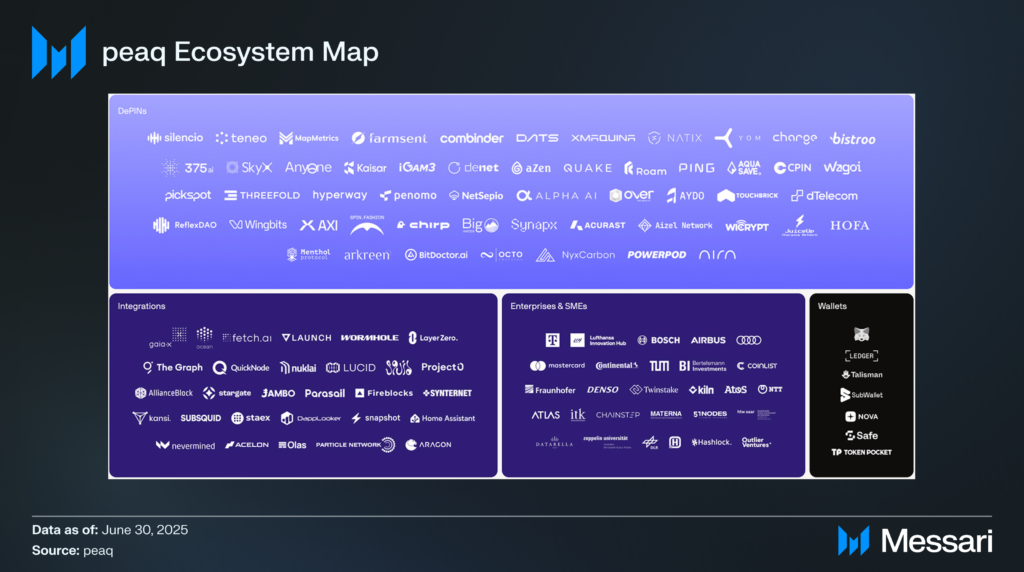This screenshot has width=1024, height=572.
Task: Click the Messari mark beside the title
Action: (58, 52)
